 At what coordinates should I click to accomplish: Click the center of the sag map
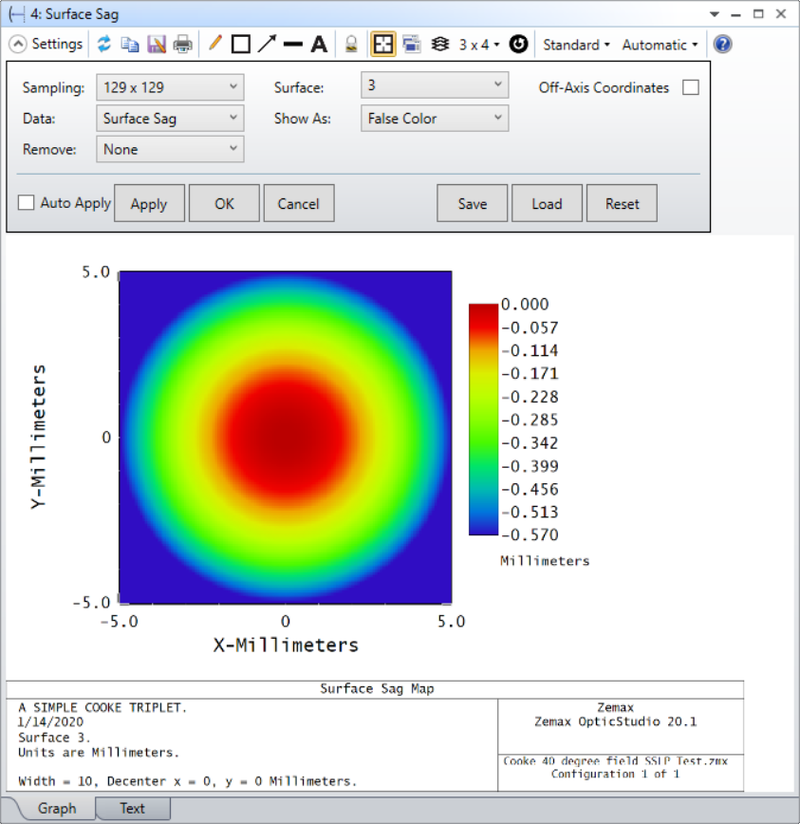pyautogui.click(x=285, y=437)
